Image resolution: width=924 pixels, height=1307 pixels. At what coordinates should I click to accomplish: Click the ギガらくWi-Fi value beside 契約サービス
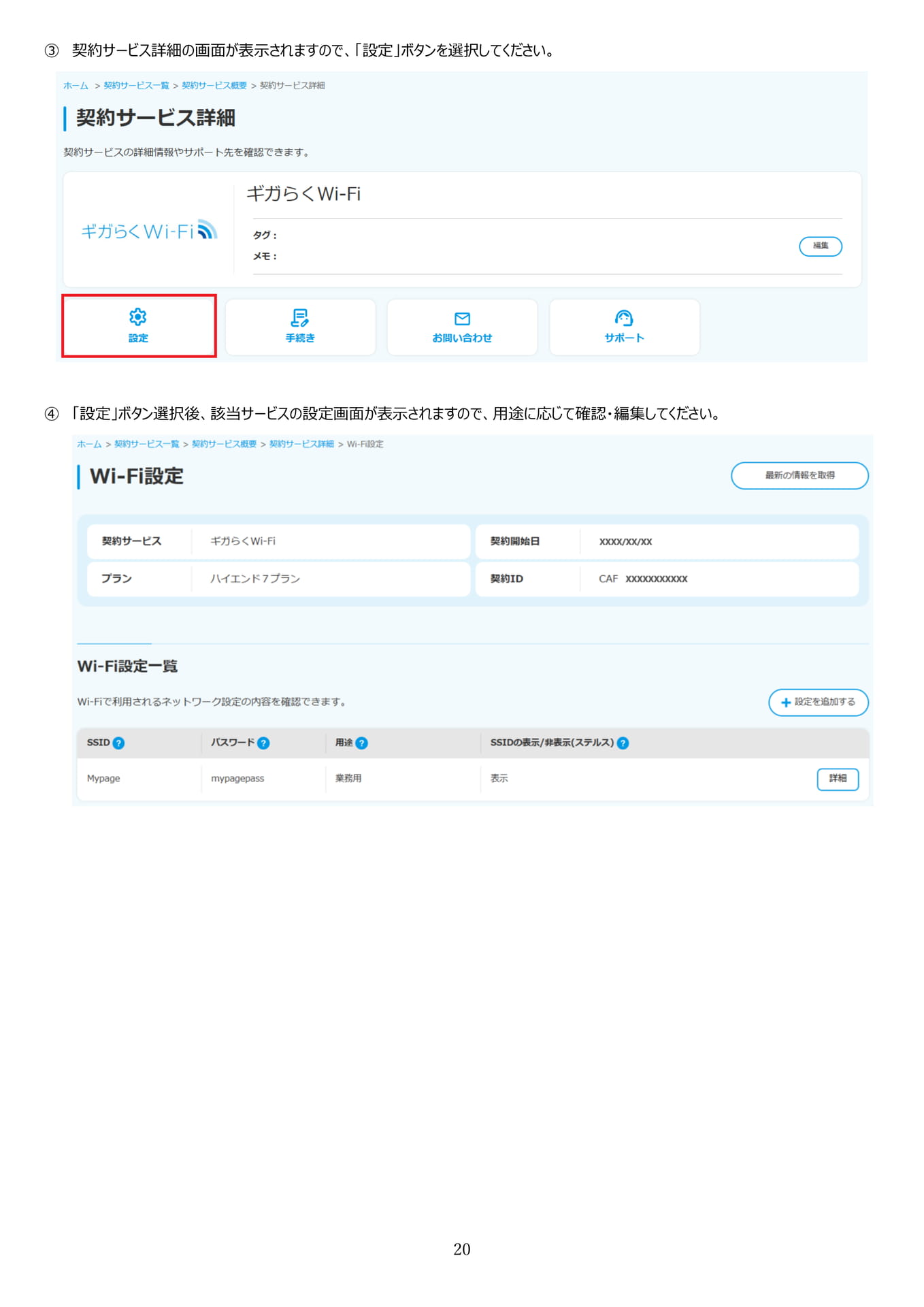coord(243,541)
